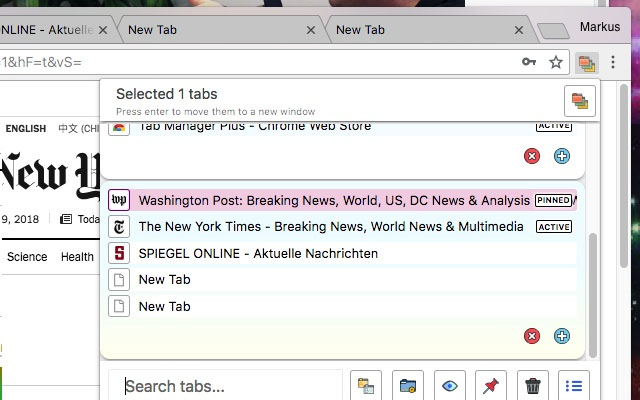Click the popup's vertical scrollbar
The width and height of the screenshot is (640, 400).
[593, 290]
